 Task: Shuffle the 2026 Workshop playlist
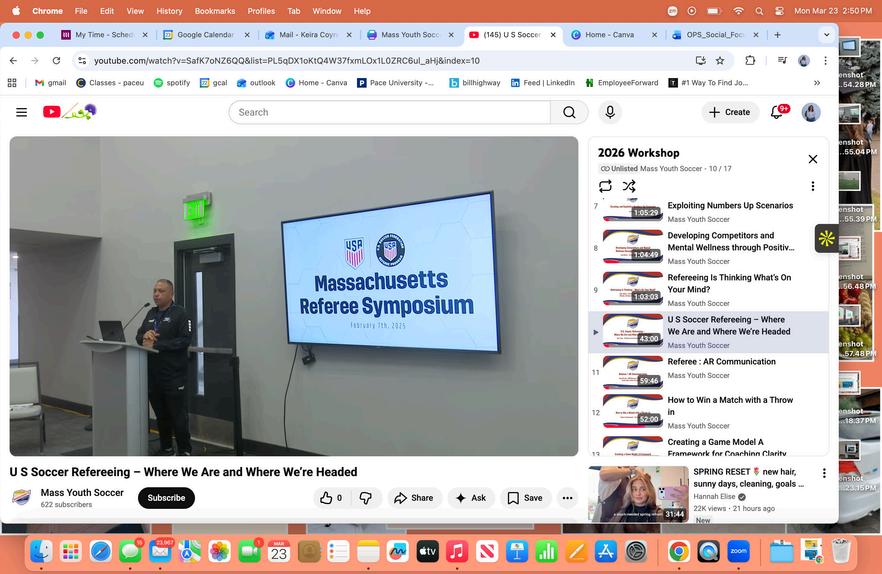(x=629, y=186)
